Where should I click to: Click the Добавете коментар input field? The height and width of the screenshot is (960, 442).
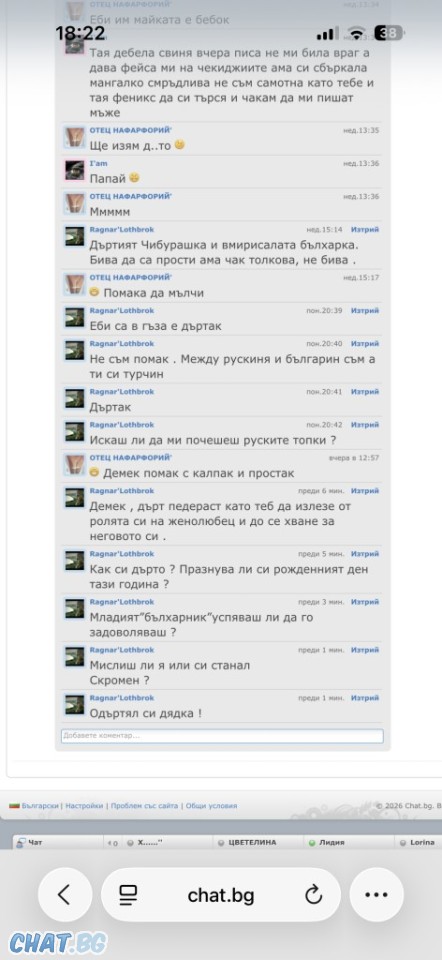click(x=222, y=735)
